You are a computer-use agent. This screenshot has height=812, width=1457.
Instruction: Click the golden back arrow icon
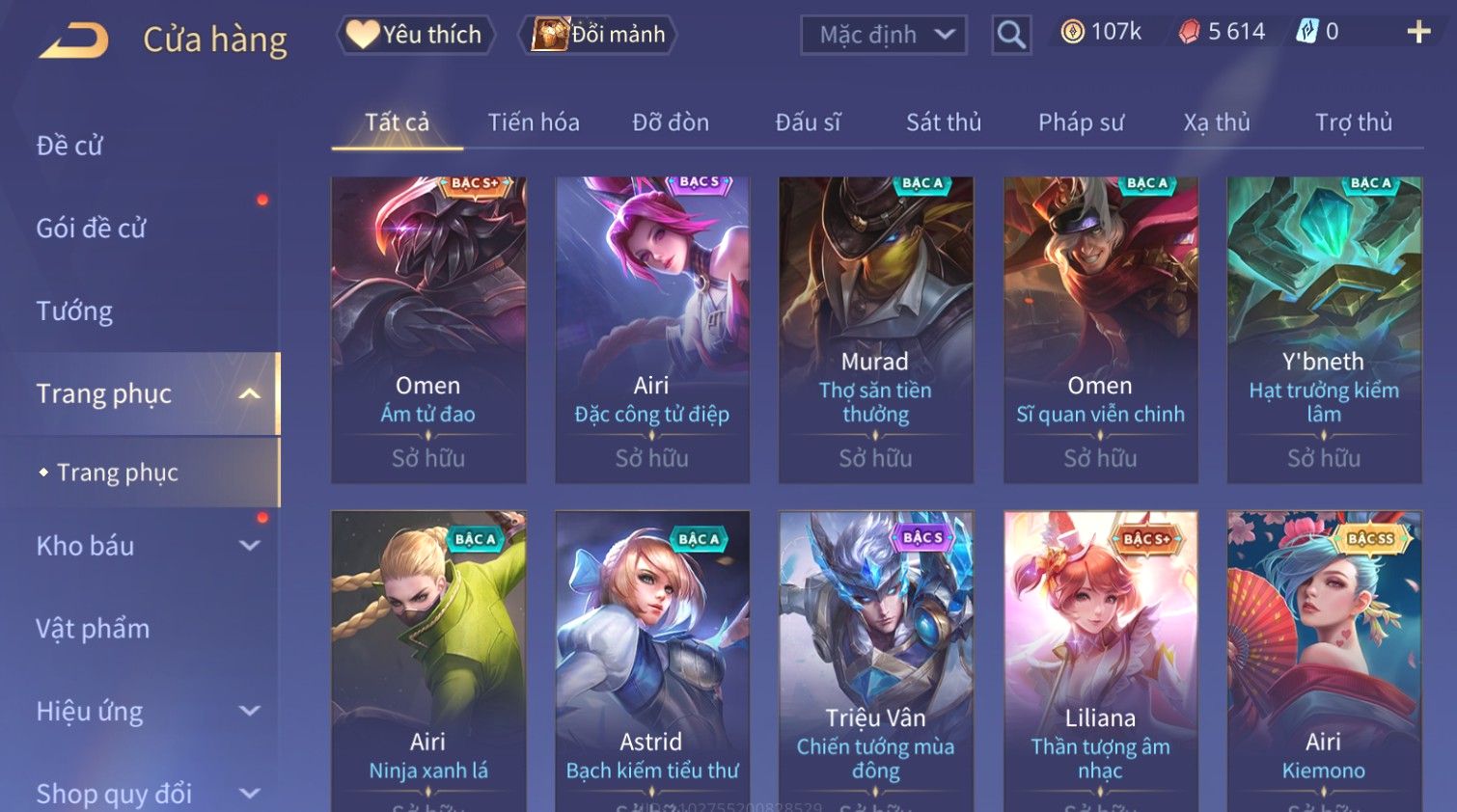click(73, 41)
